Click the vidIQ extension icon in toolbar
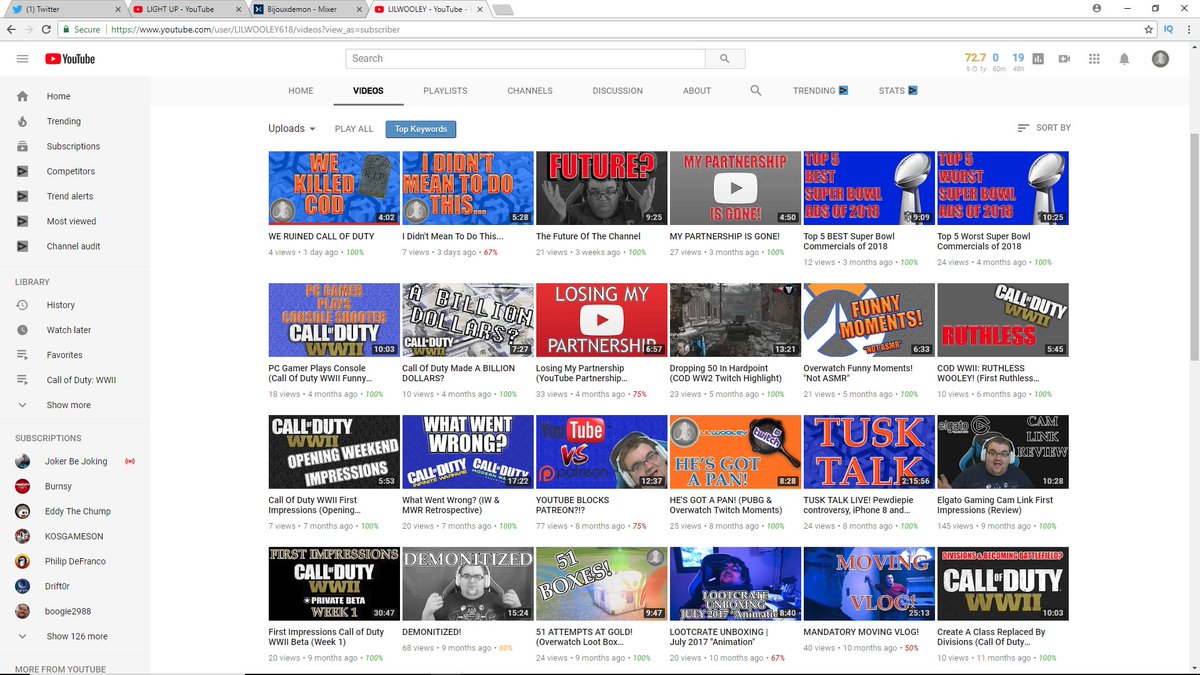Image resolution: width=1200 pixels, height=675 pixels. pos(1168,30)
